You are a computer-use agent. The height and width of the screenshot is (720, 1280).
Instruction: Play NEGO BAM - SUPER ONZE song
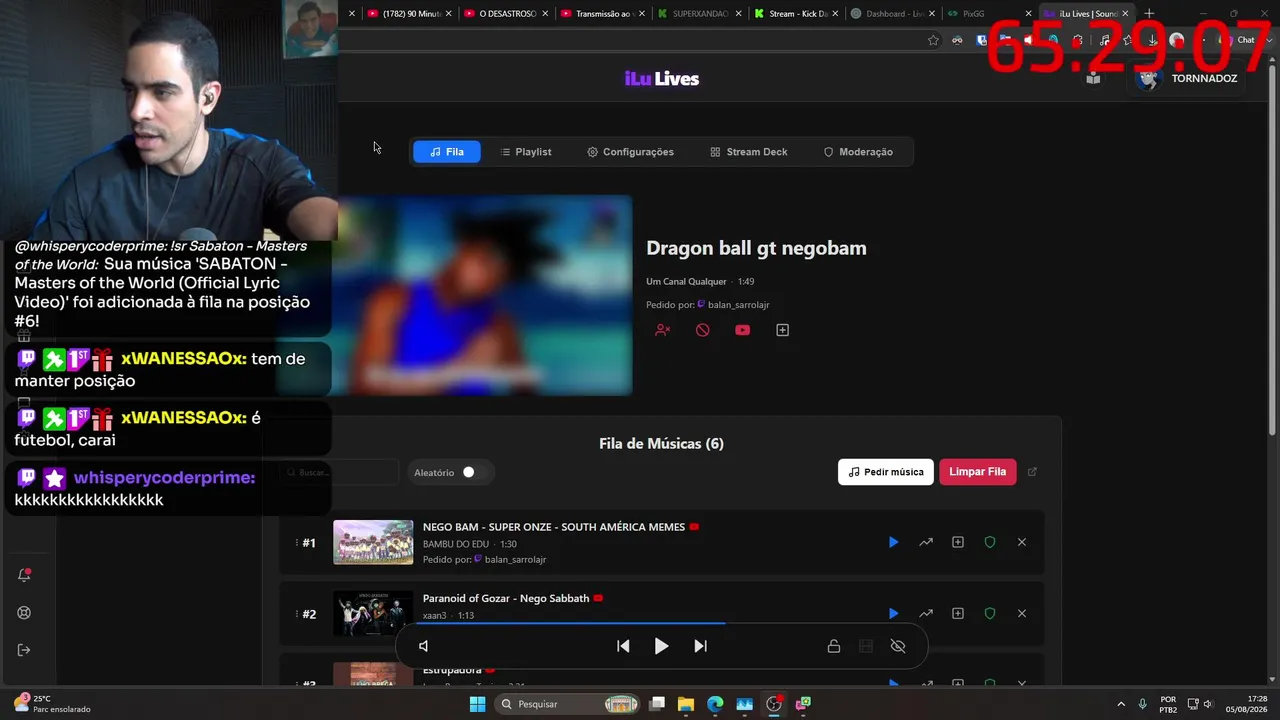(893, 542)
